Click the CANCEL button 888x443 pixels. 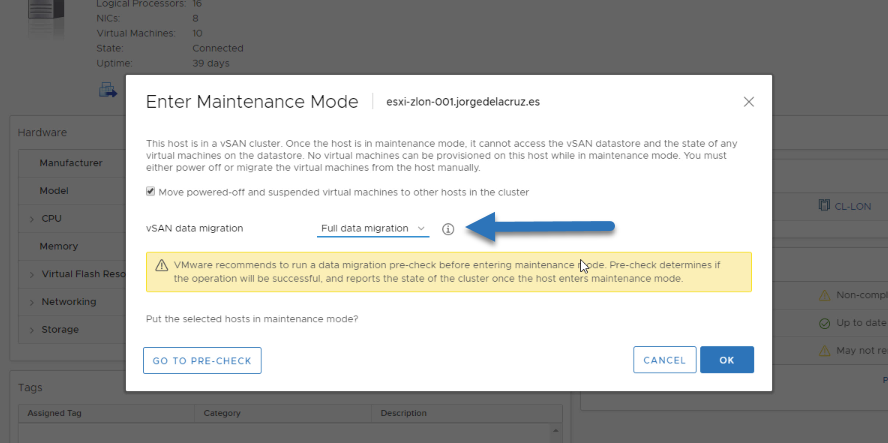coord(664,360)
